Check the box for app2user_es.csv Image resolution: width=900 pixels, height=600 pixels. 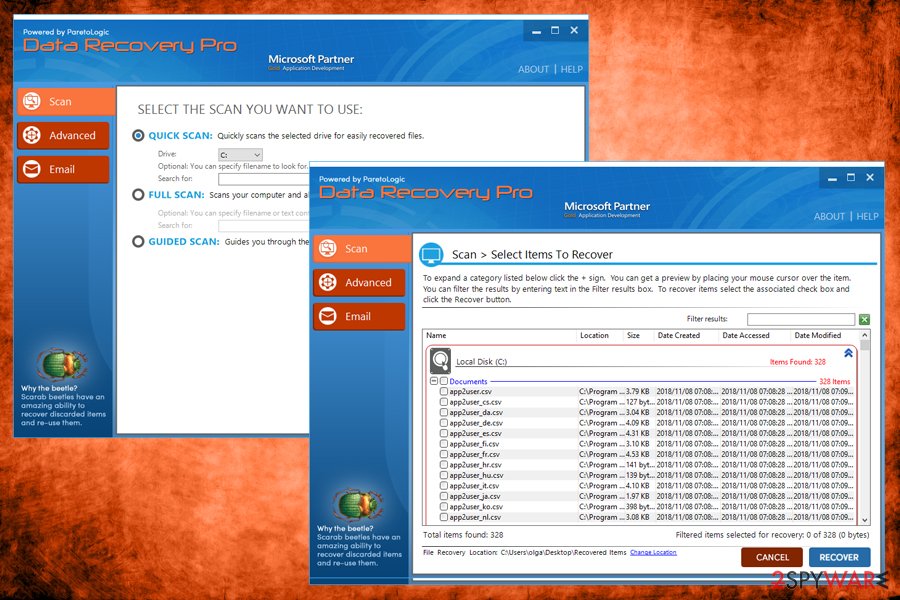444,433
